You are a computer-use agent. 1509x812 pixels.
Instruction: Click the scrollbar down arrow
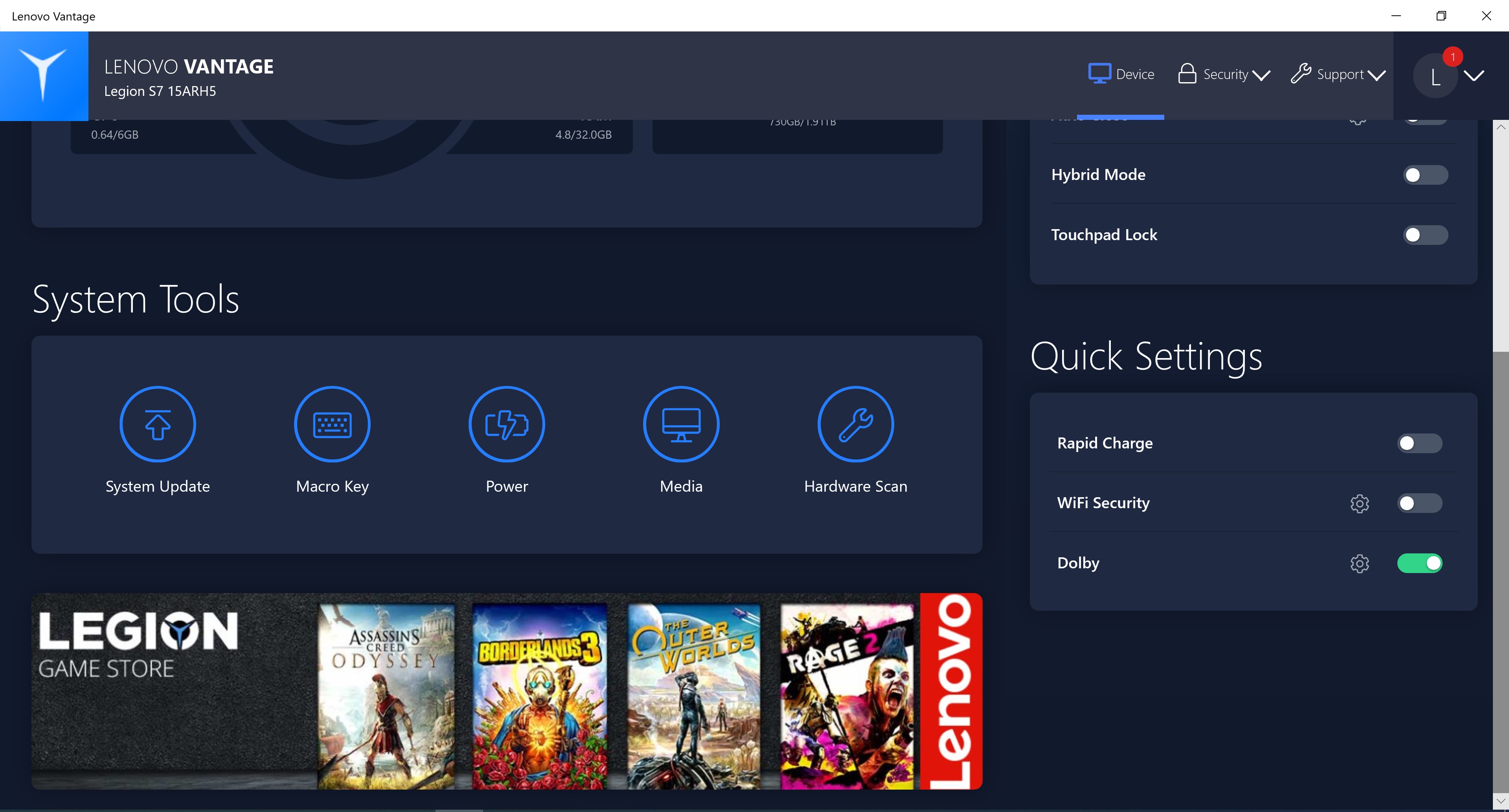pyautogui.click(x=1501, y=800)
